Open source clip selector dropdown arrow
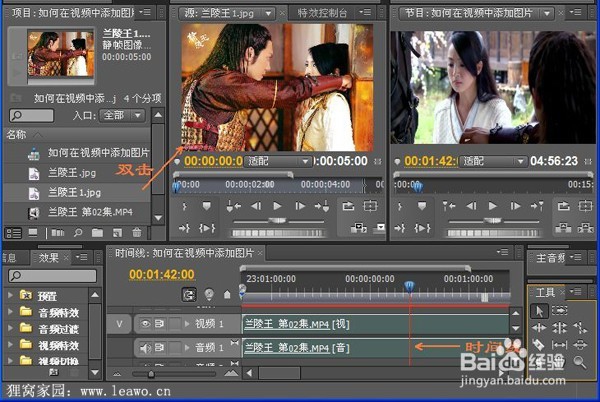The width and height of the screenshot is (600, 402). coord(269,14)
